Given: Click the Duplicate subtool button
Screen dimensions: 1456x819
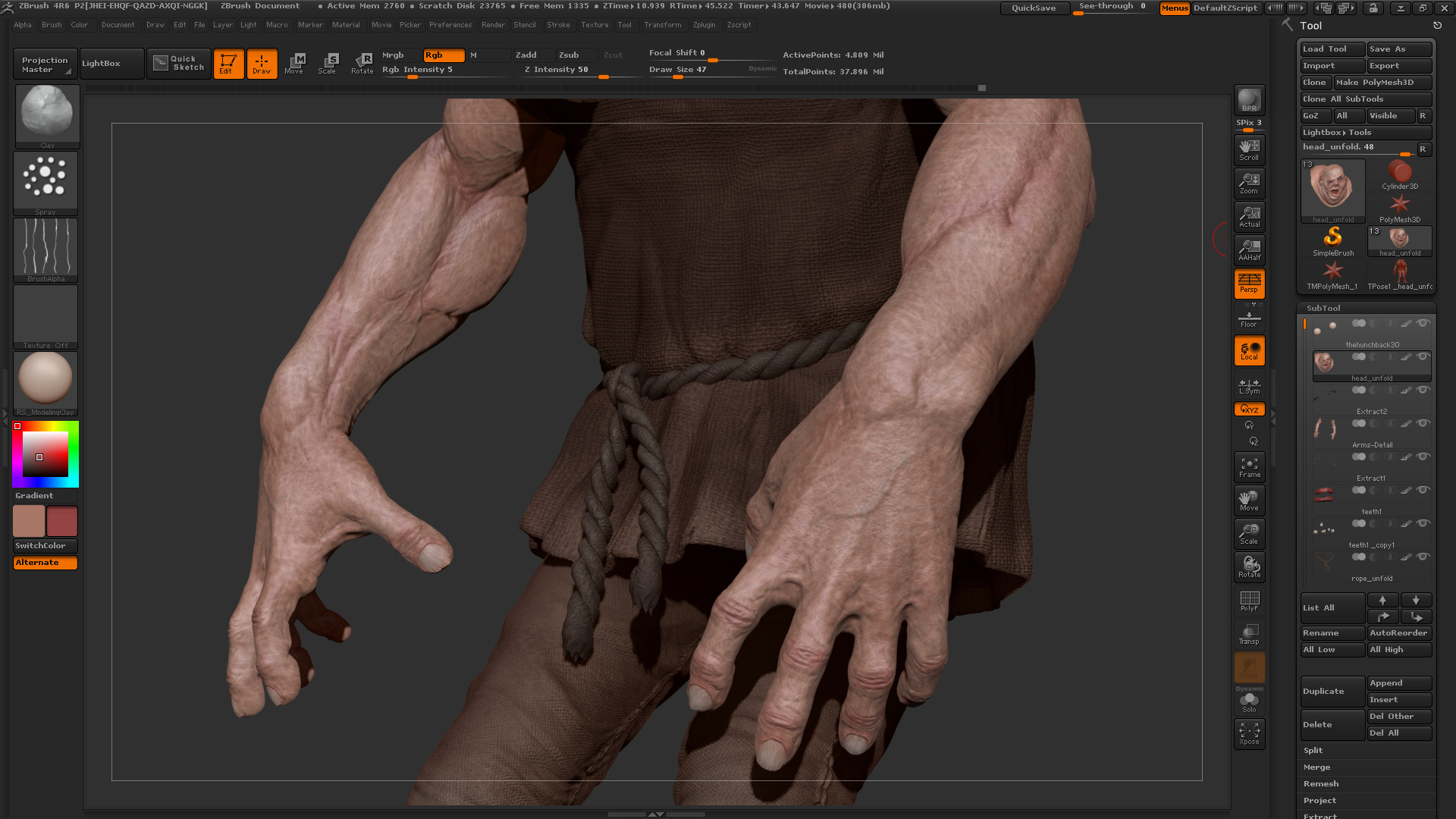Looking at the screenshot, I should [x=1332, y=692].
